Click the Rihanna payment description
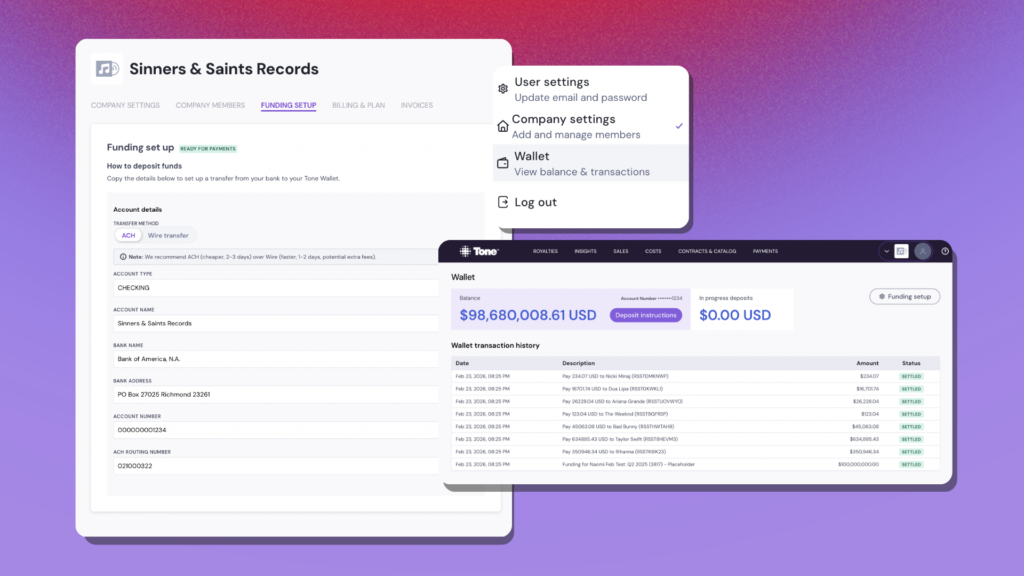The height and width of the screenshot is (576, 1024). pos(614,451)
